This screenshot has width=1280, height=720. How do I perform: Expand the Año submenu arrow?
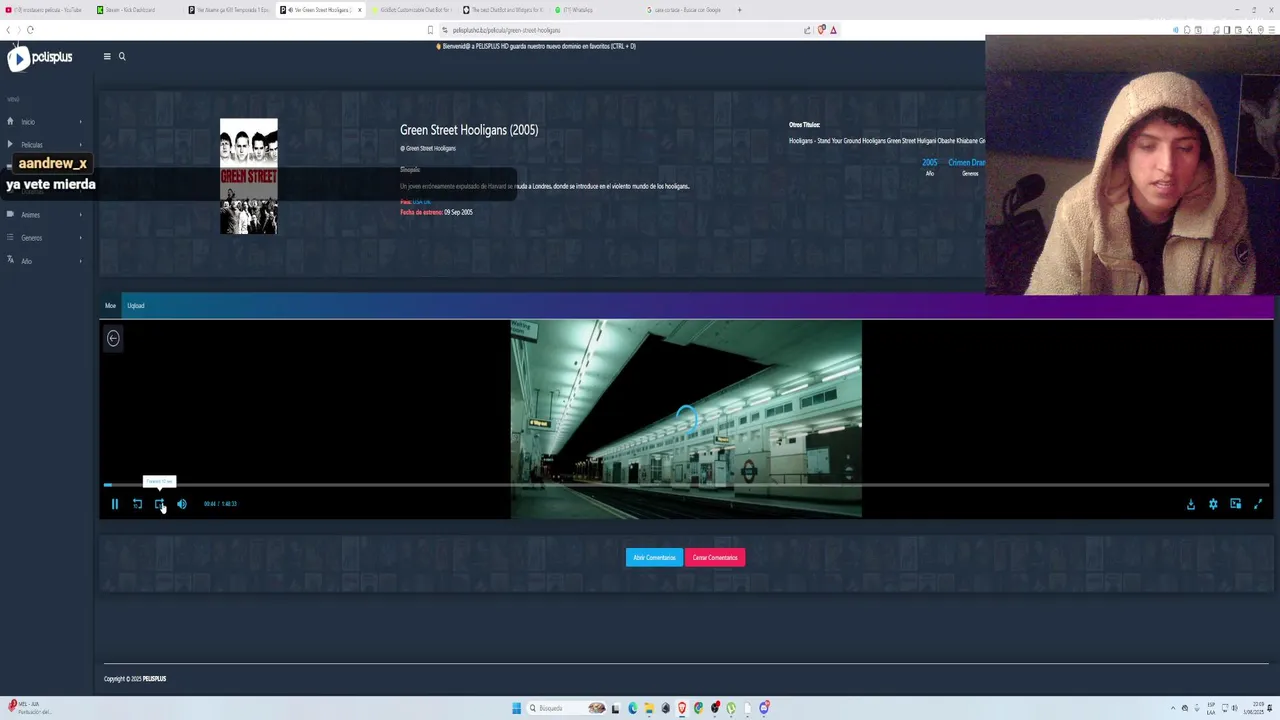80,261
